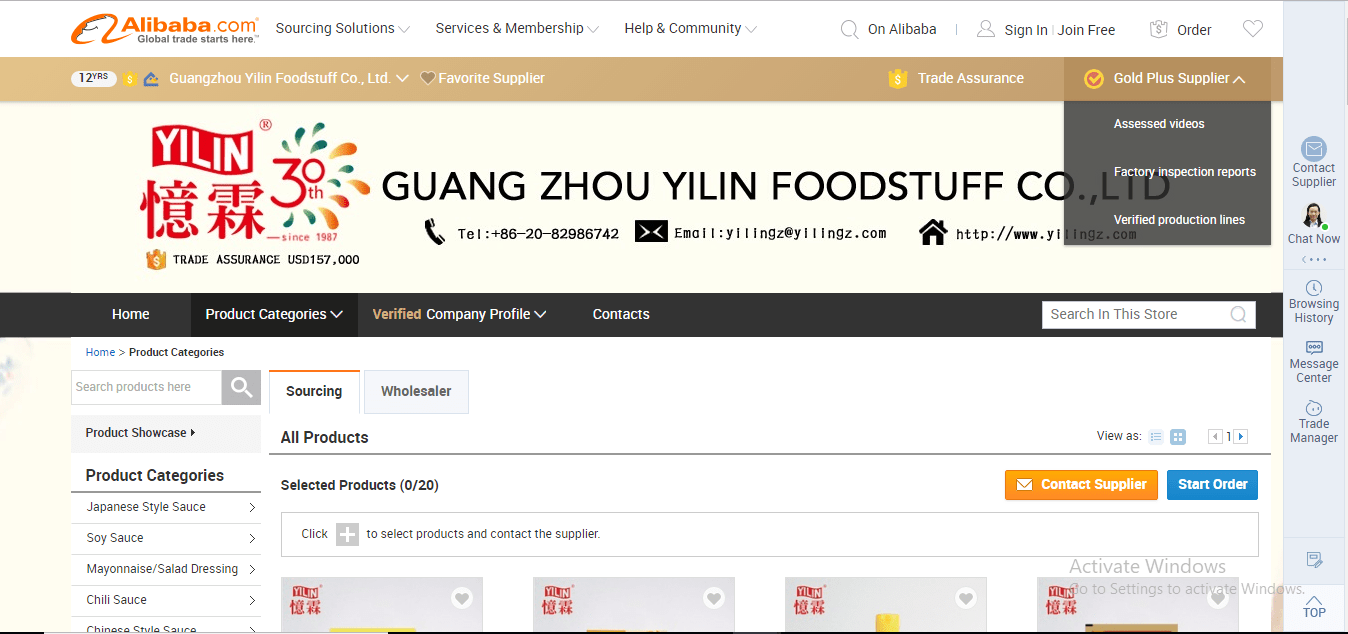Image resolution: width=1348 pixels, height=634 pixels.
Task: Open the Contacts nav item
Action: tap(621, 314)
